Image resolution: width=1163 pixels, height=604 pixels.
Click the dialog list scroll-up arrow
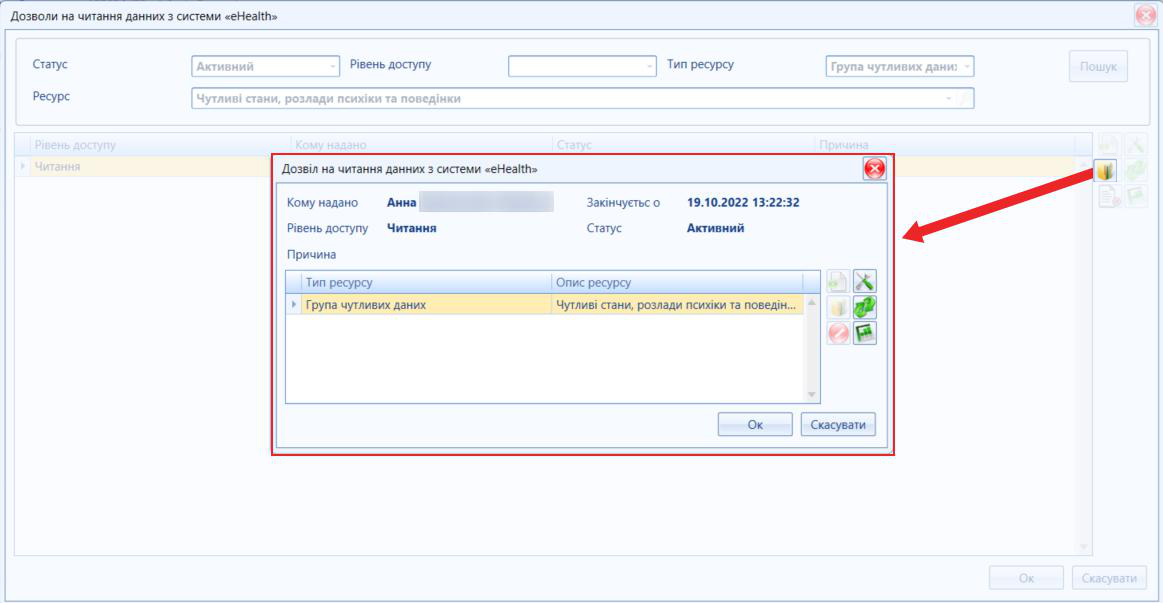click(811, 302)
